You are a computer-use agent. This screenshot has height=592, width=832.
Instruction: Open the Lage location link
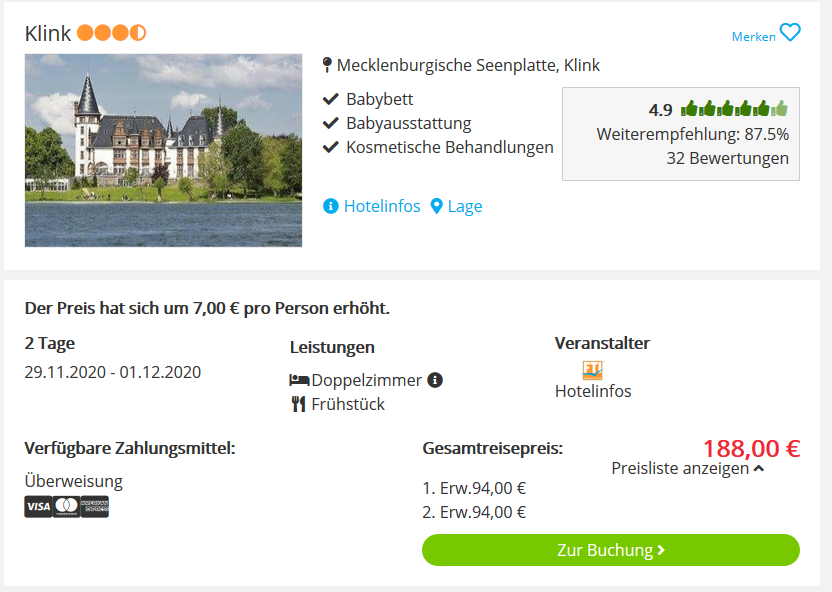pos(465,206)
